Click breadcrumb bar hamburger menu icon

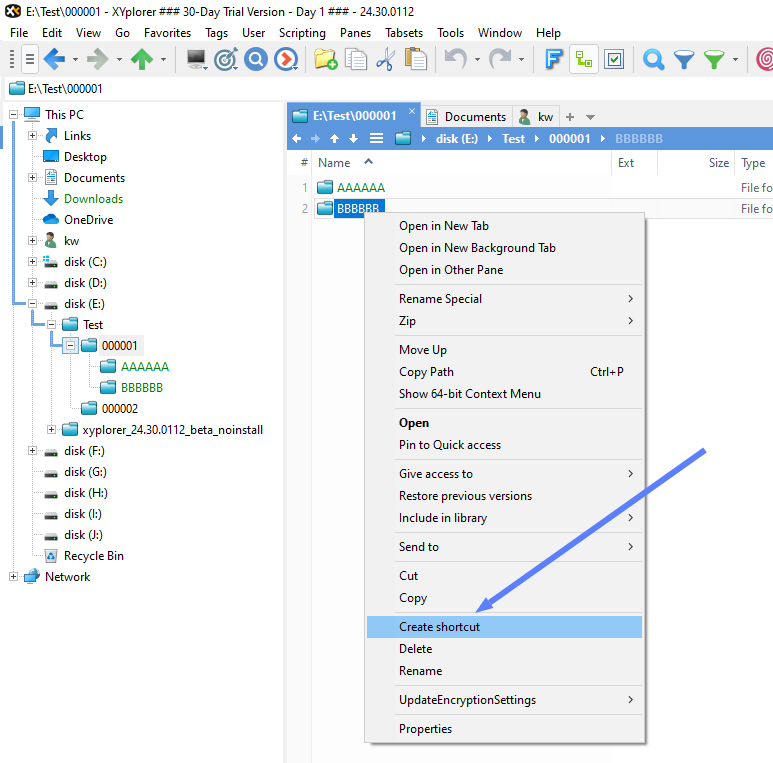[376, 139]
